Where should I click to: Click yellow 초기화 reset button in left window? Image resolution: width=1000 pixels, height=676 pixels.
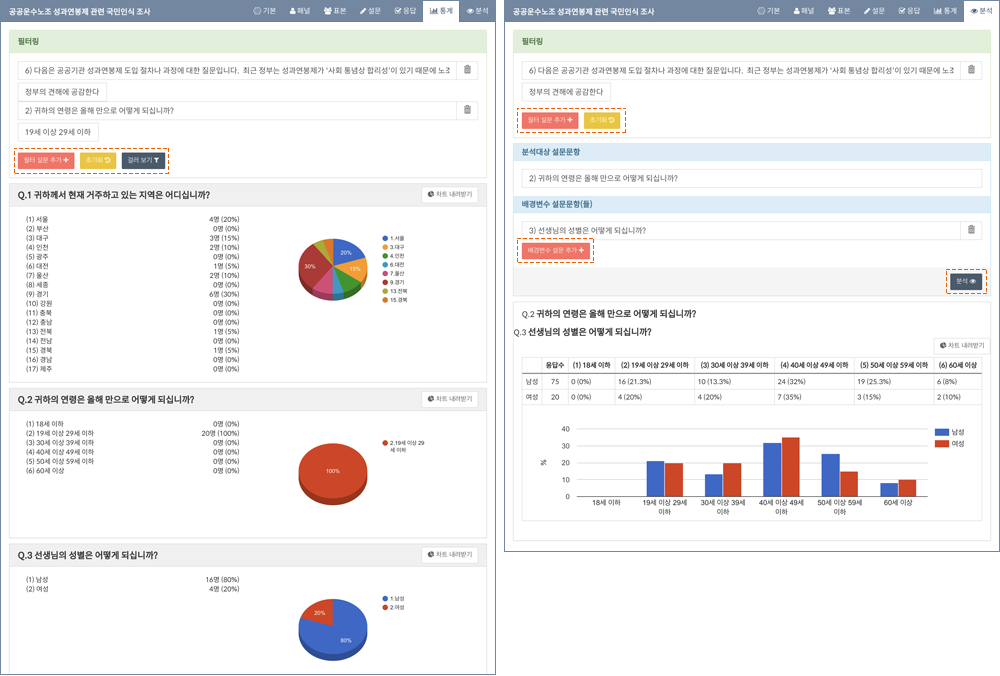point(98,160)
